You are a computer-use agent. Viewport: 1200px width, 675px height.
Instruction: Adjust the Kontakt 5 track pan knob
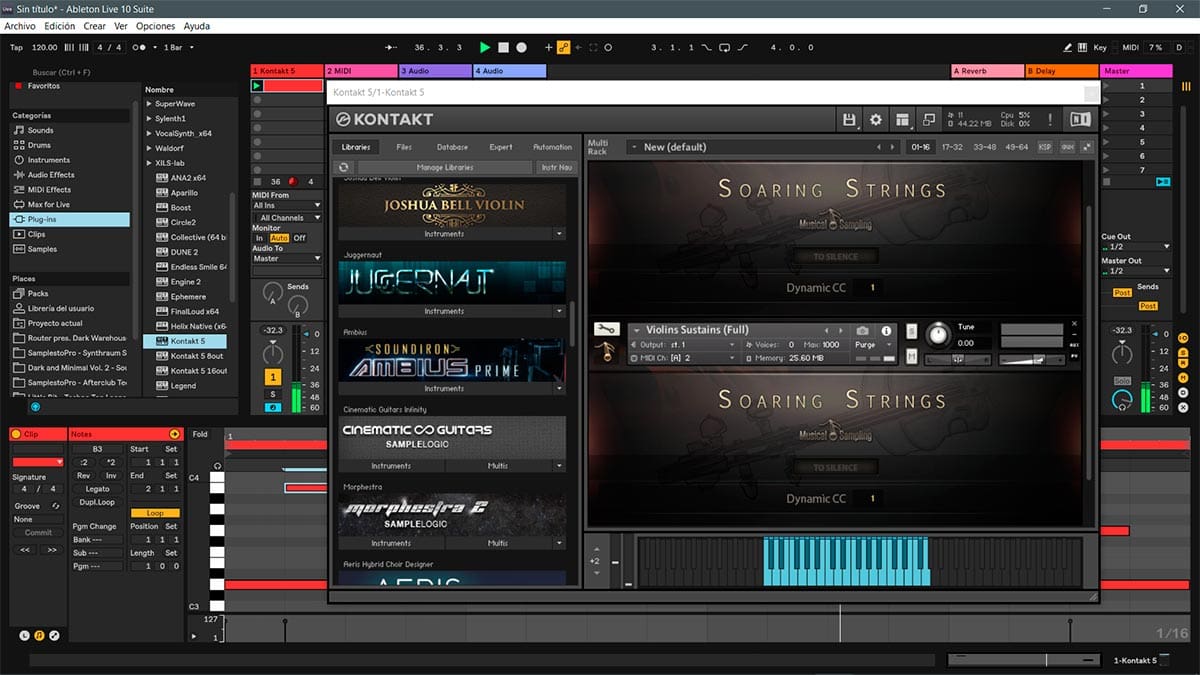[273, 353]
